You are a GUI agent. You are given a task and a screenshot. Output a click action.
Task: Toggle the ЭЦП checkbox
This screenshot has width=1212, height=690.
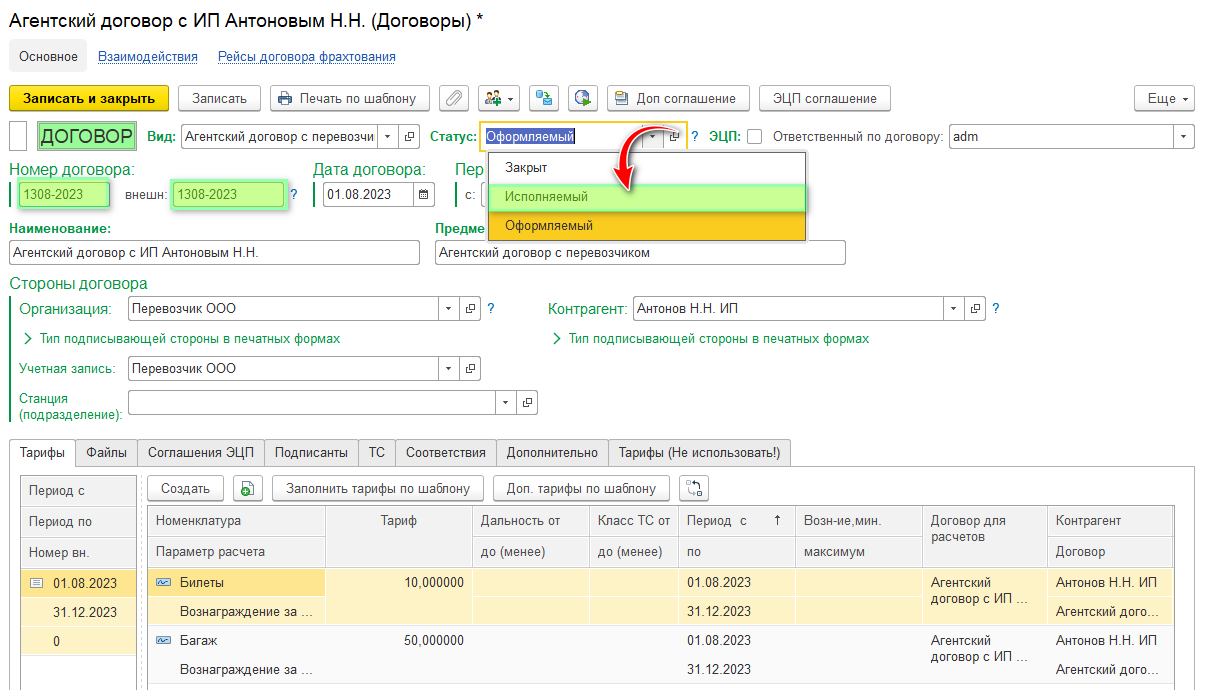pyautogui.click(x=755, y=137)
